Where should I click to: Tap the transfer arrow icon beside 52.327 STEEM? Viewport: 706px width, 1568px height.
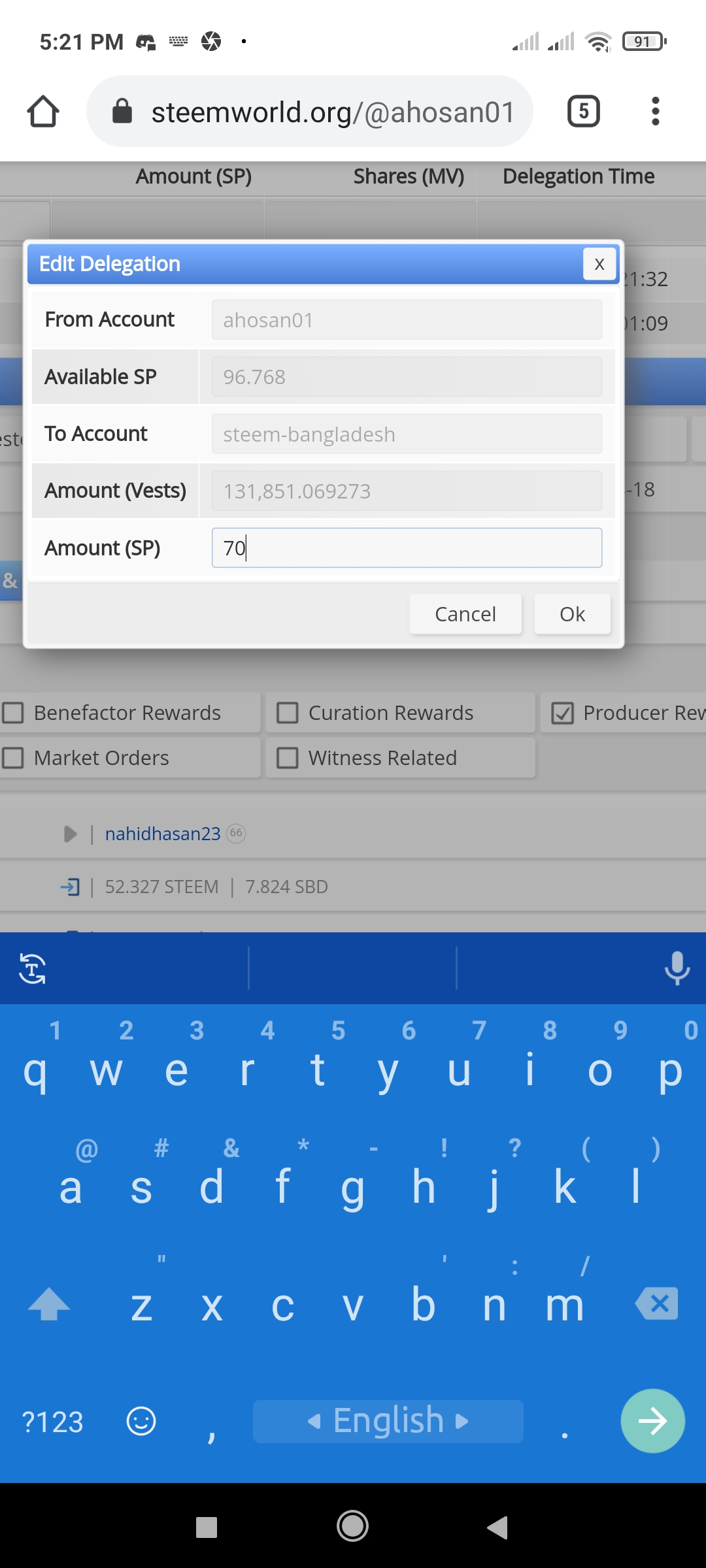[x=70, y=887]
